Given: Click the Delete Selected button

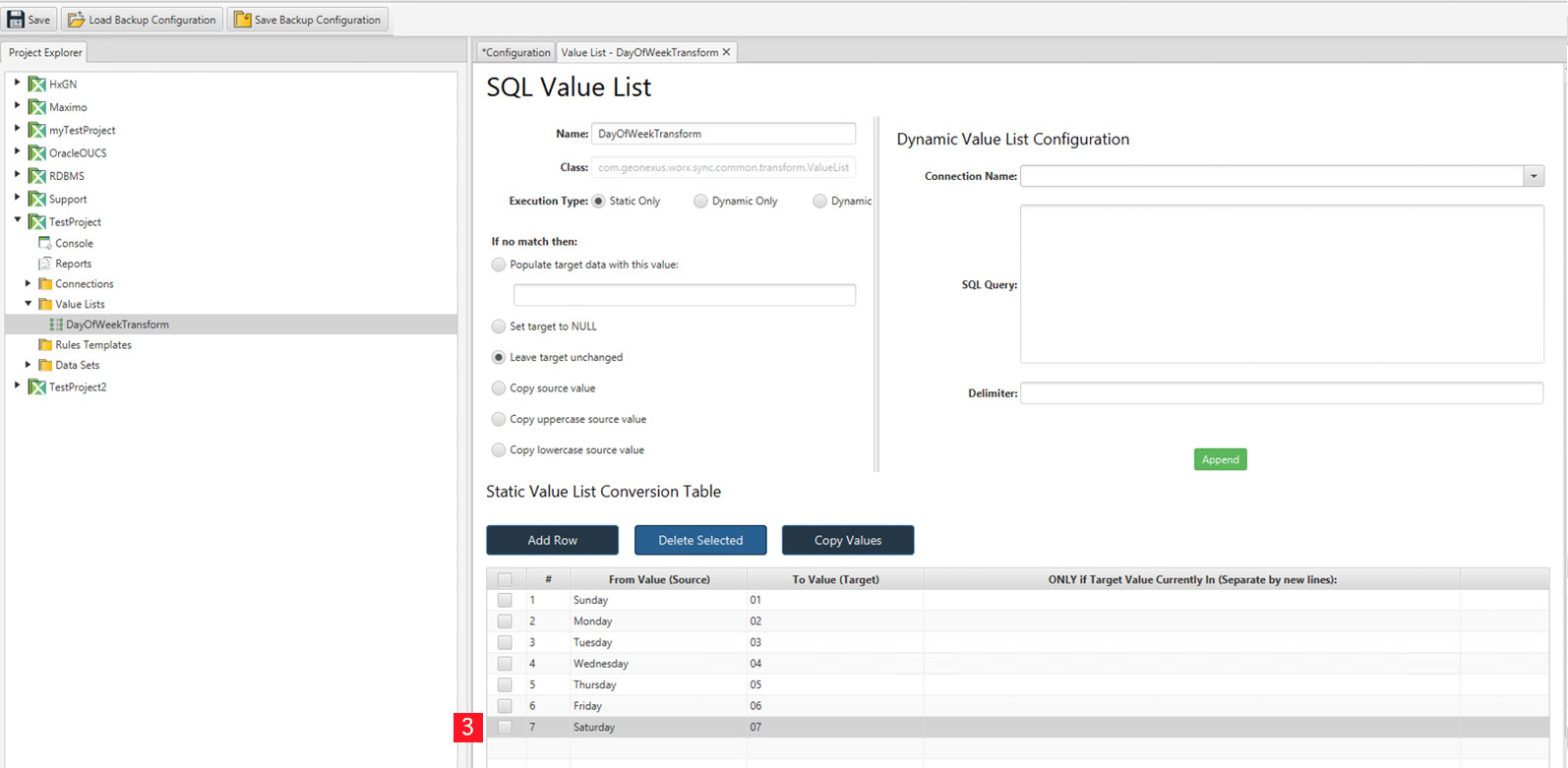Looking at the screenshot, I should click(700, 540).
